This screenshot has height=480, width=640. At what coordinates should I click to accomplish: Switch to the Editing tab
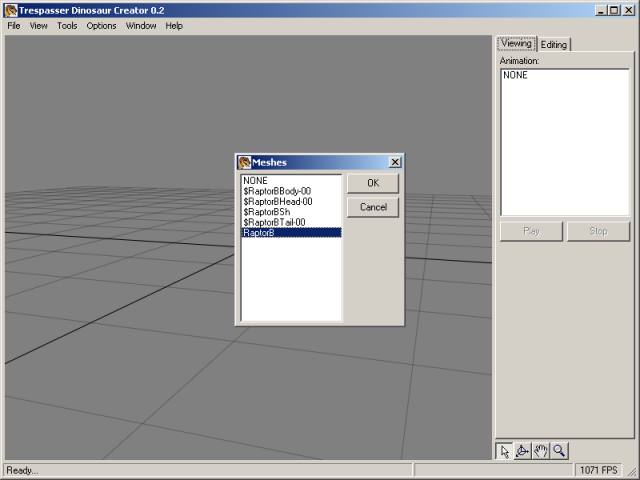(554, 45)
